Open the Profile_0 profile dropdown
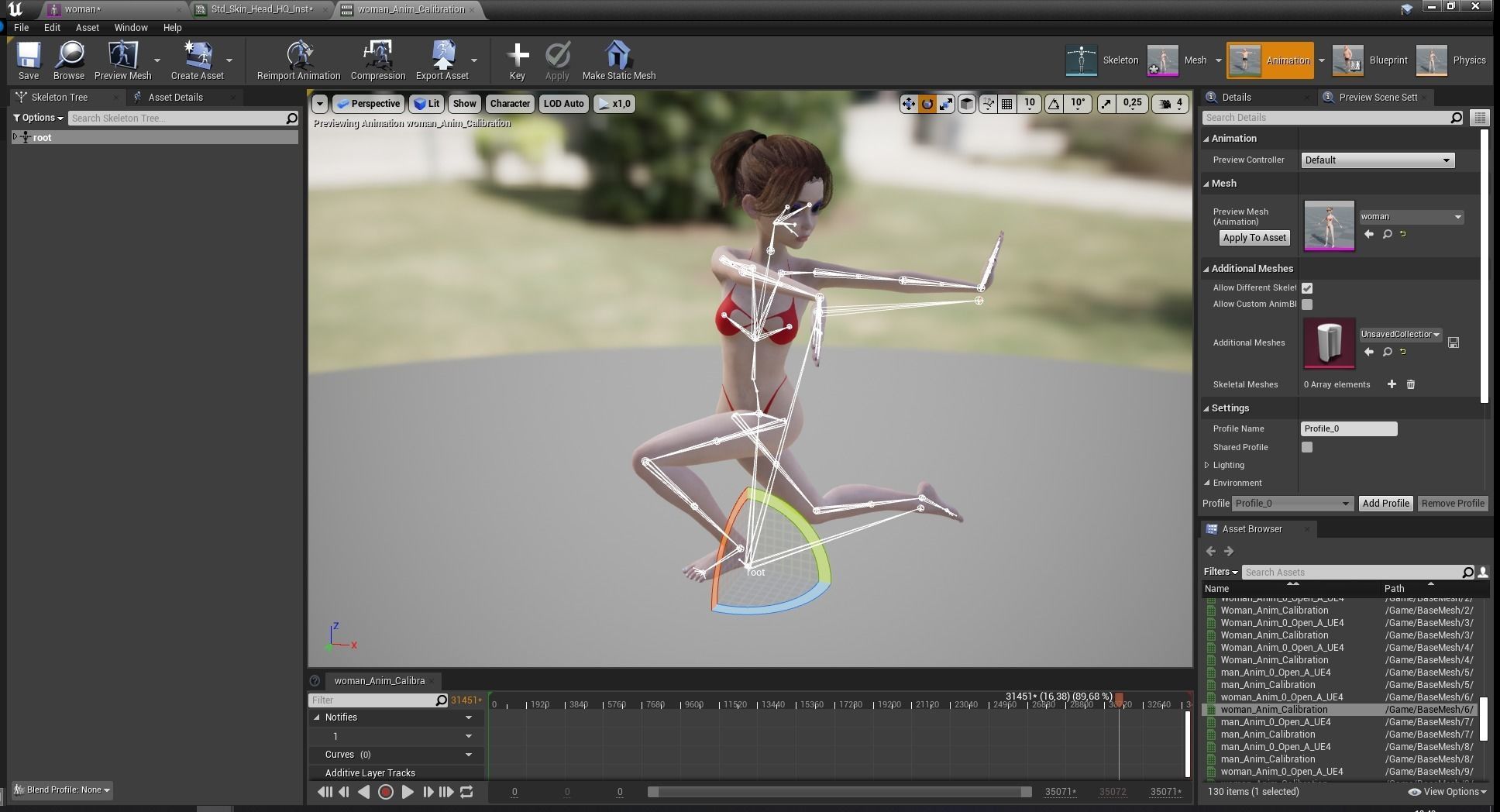The width and height of the screenshot is (1500, 812). click(x=1292, y=504)
